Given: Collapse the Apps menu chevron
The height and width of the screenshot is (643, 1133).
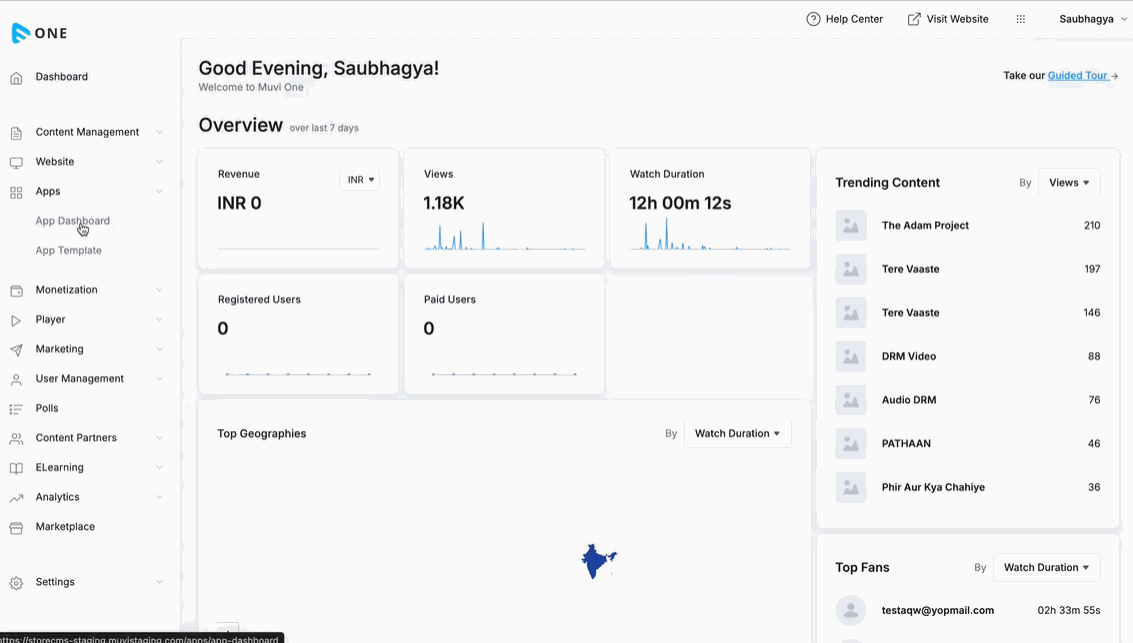Looking at the screenshot, I should coord(160,191).
